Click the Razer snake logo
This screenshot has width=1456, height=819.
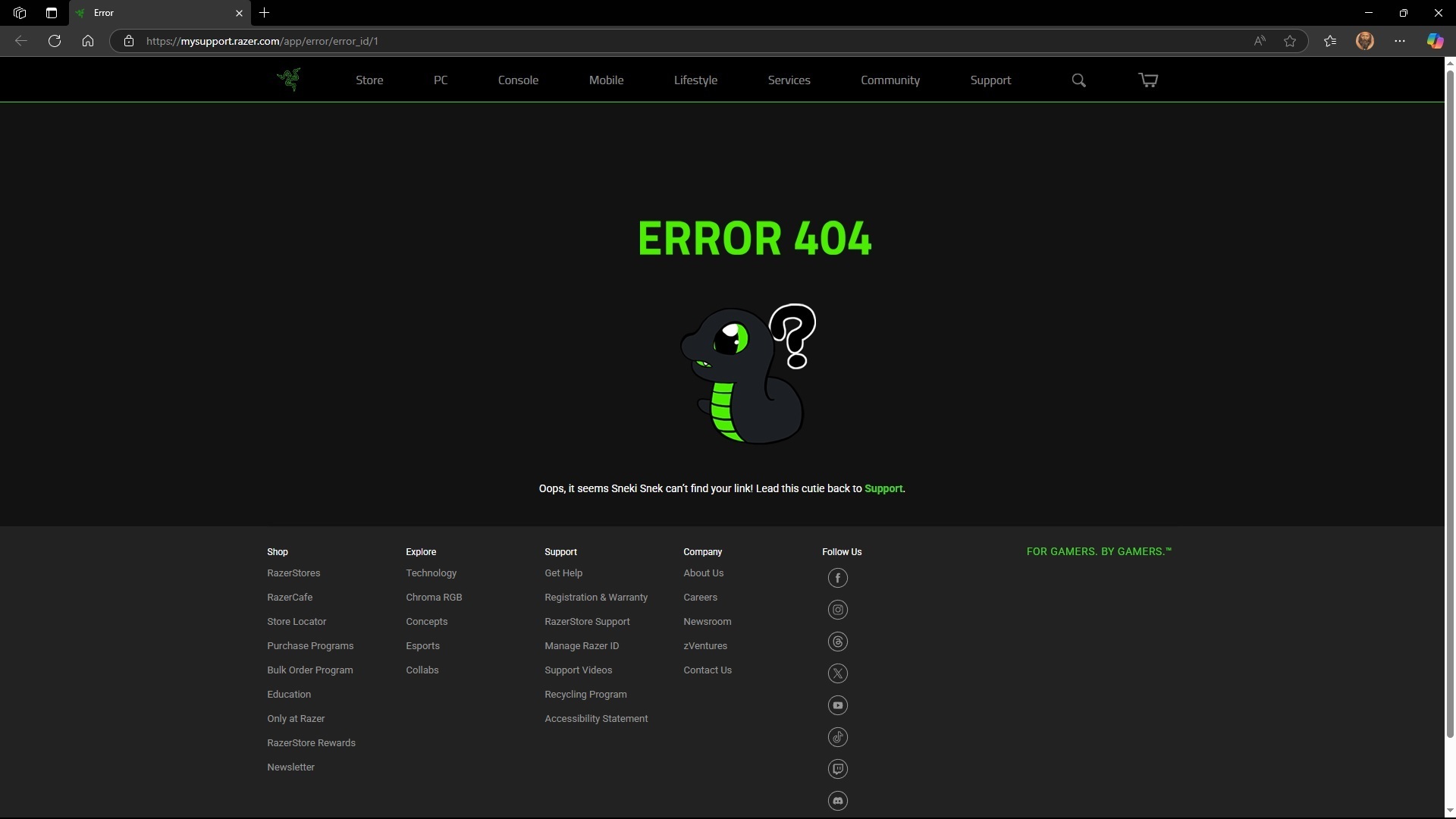coord(289,80)
